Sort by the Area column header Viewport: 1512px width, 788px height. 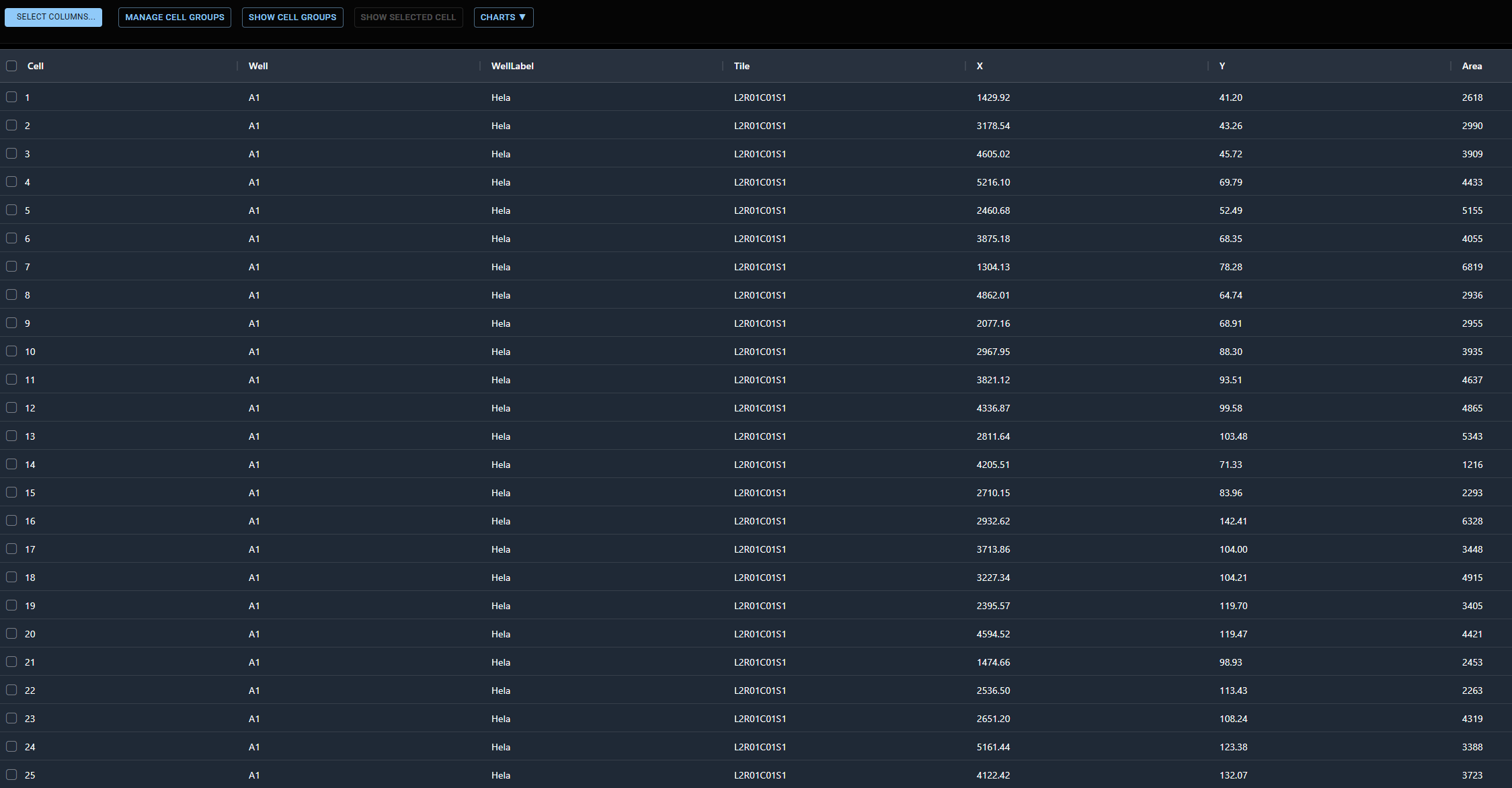pos(1472,66)
